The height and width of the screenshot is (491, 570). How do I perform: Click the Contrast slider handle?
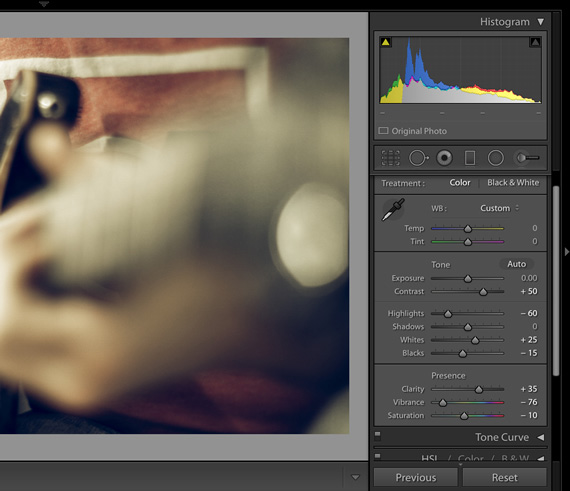(x=483, y=292)
